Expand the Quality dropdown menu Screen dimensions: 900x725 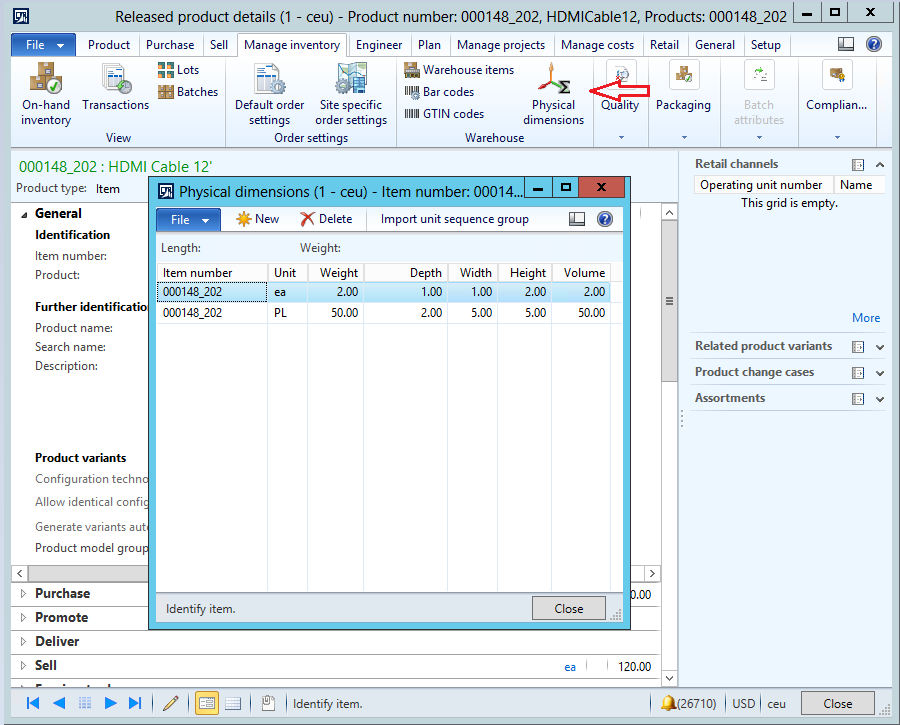coord(620,137)
